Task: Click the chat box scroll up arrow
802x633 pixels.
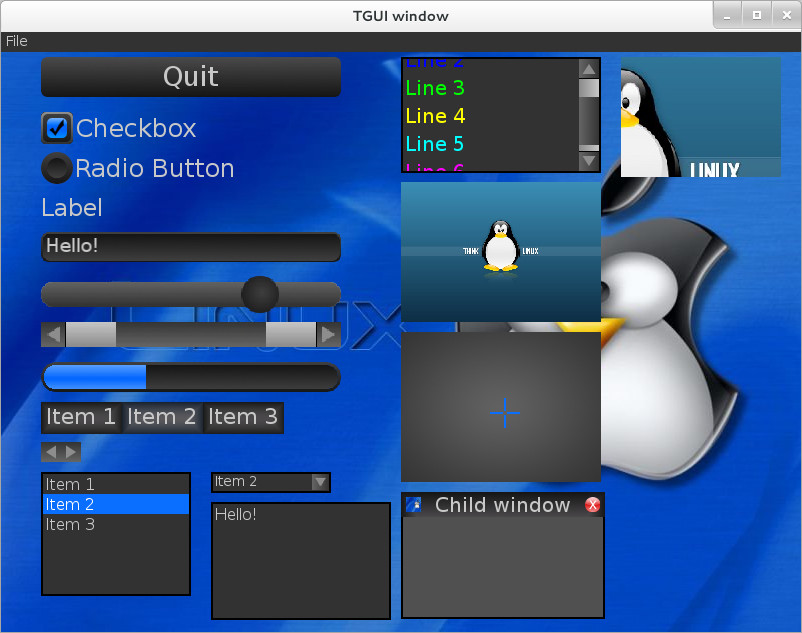Action: coord(589,69)
